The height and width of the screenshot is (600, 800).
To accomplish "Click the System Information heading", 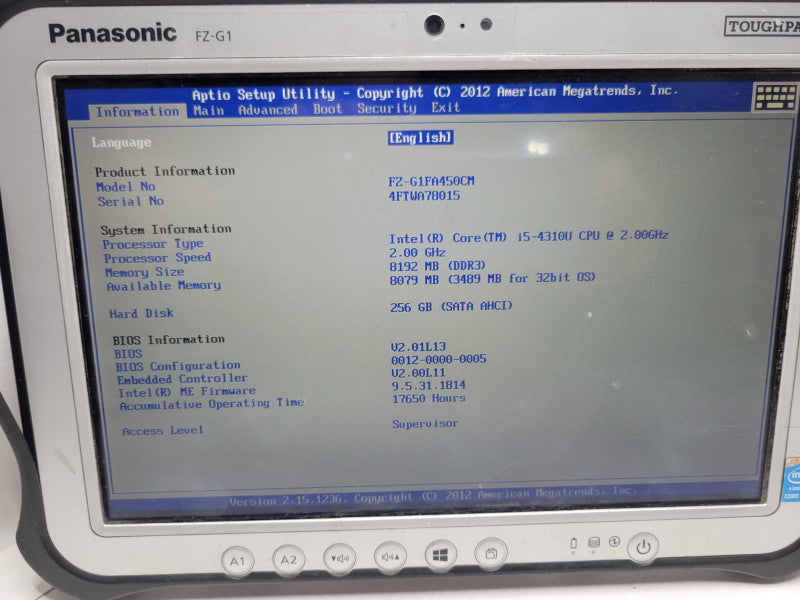I will pyautogui.click(x=166, y=230).
